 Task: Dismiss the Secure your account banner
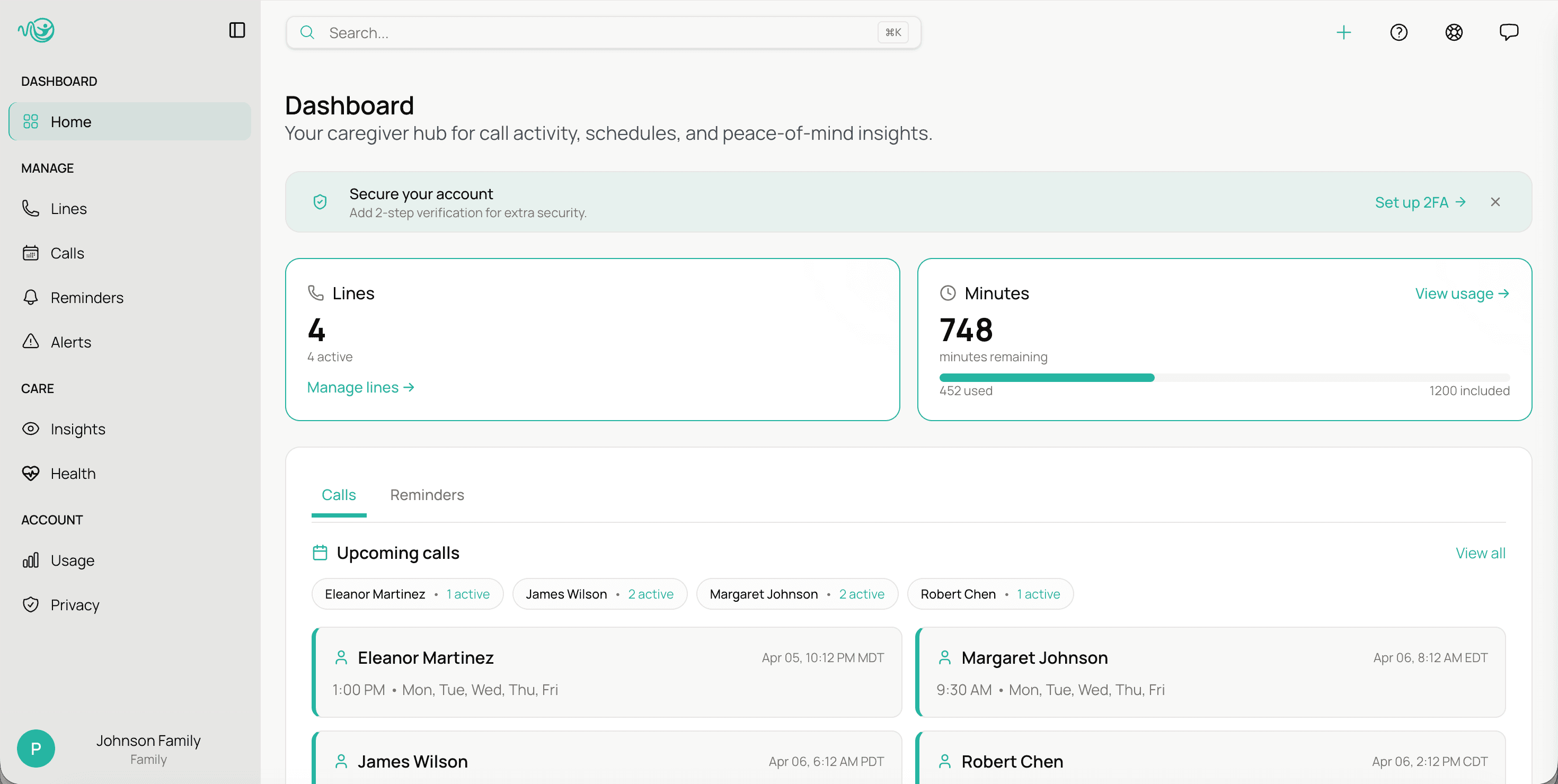click(1495, 201)
